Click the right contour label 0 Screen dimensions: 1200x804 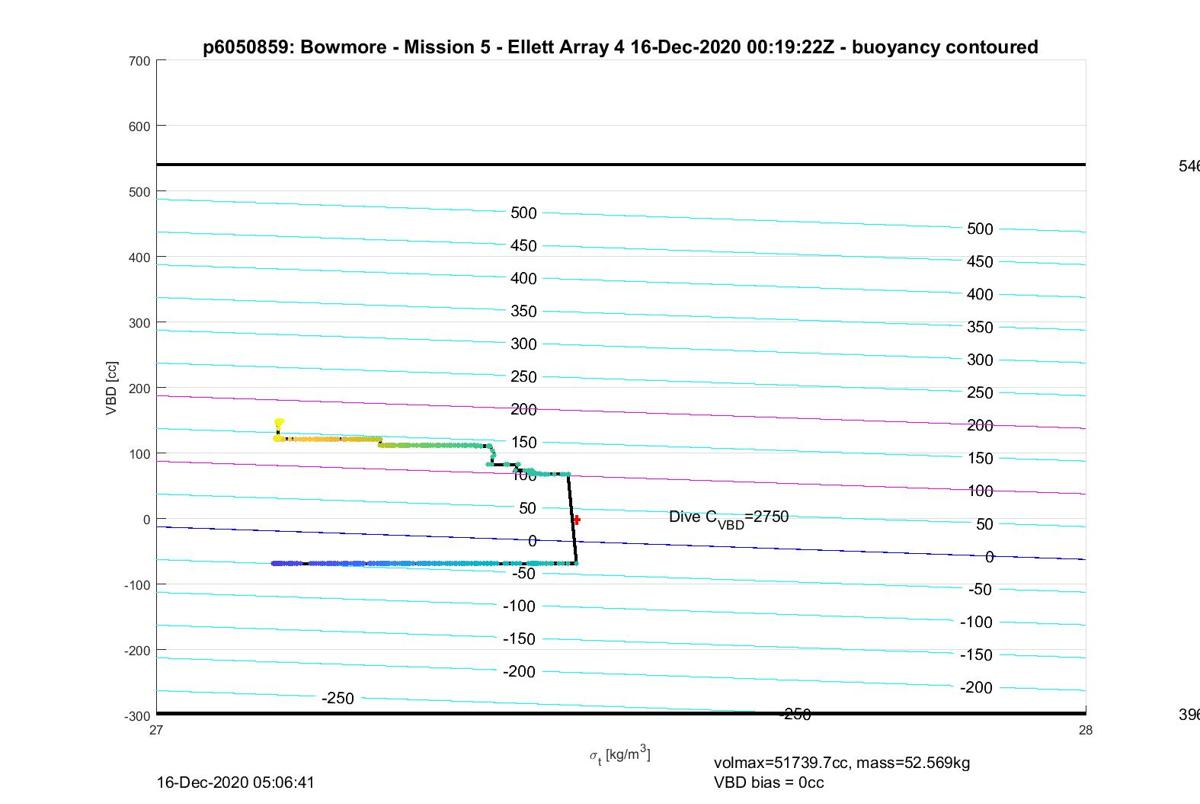pyautogui.click(x=989, y=557)
